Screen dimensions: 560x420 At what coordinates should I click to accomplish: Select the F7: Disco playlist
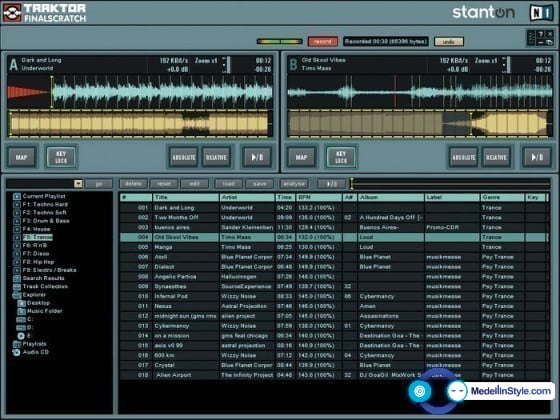[36, 254]
